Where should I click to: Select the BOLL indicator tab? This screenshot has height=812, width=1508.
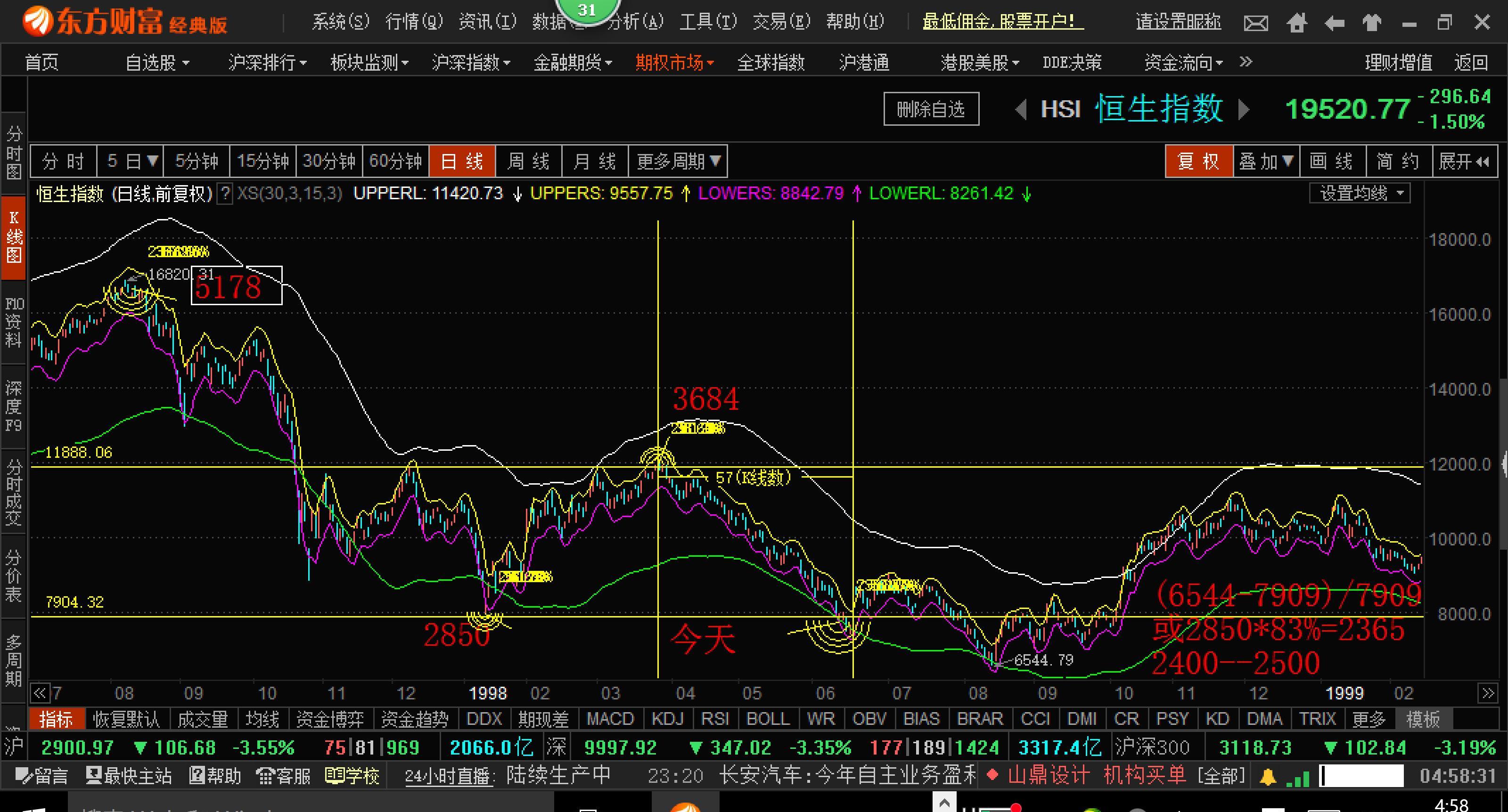768,719
